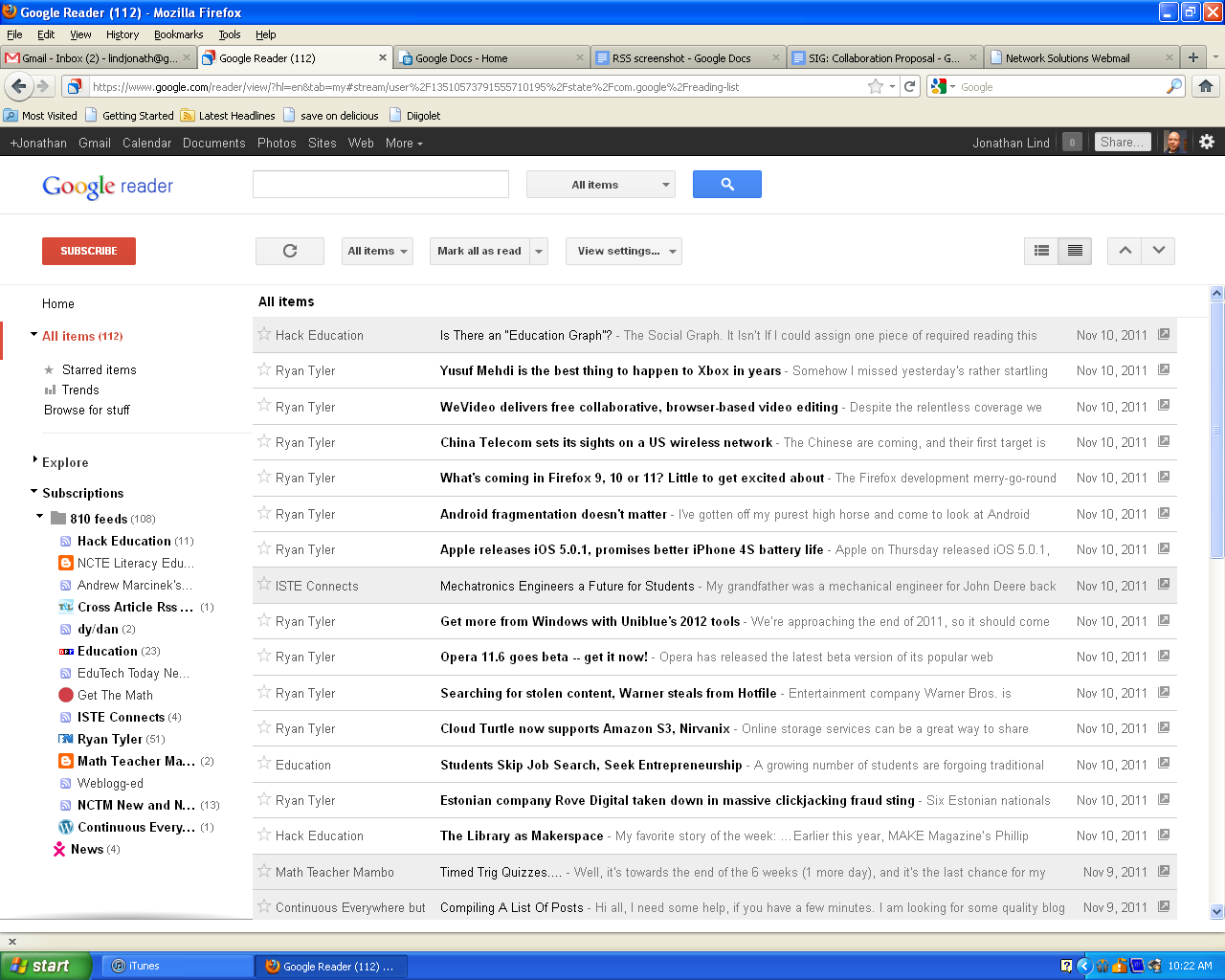The width and height of the screenshot is (1225, 980).
Task: Open View settings dropdown
Action: tap(624, 251)
